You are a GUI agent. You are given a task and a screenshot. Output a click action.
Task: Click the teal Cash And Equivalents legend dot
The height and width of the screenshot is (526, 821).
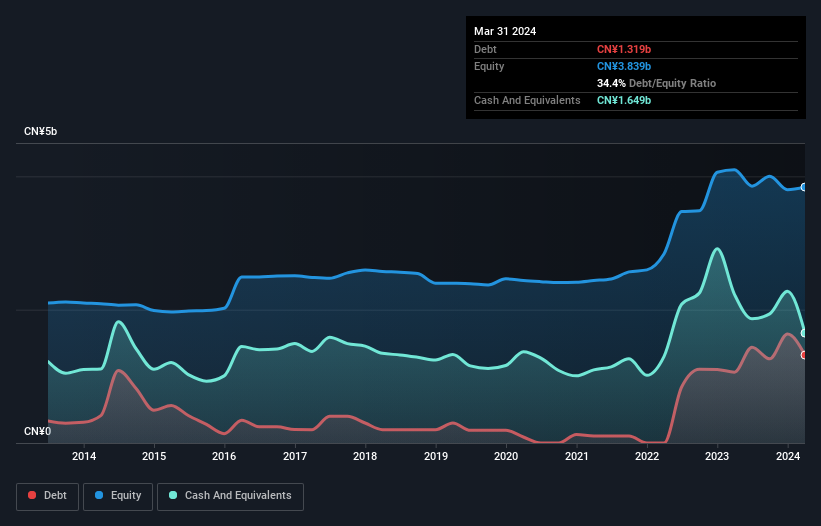point(173,495)
